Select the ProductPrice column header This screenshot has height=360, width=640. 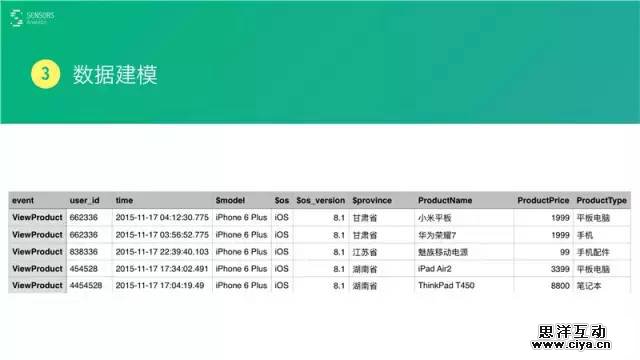543,200
